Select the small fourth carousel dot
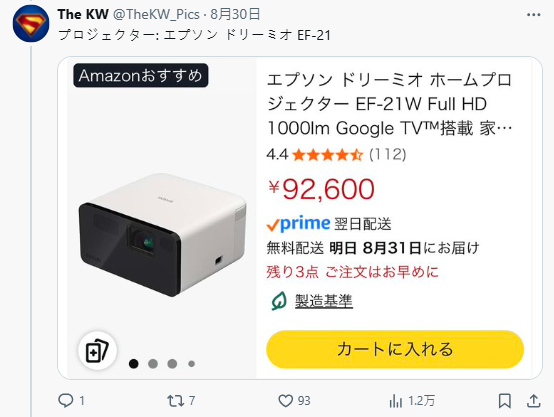 (x=191, y=364)
